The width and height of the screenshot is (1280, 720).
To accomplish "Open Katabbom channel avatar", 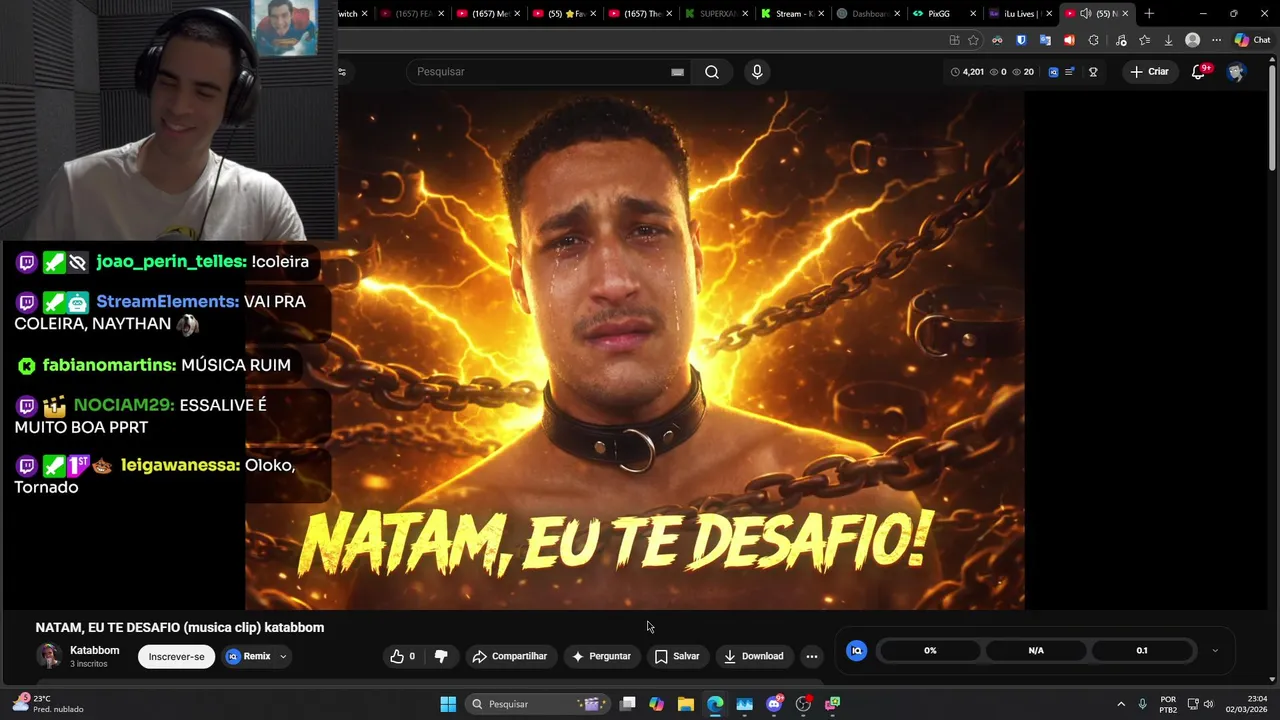I will pos(48,656).
